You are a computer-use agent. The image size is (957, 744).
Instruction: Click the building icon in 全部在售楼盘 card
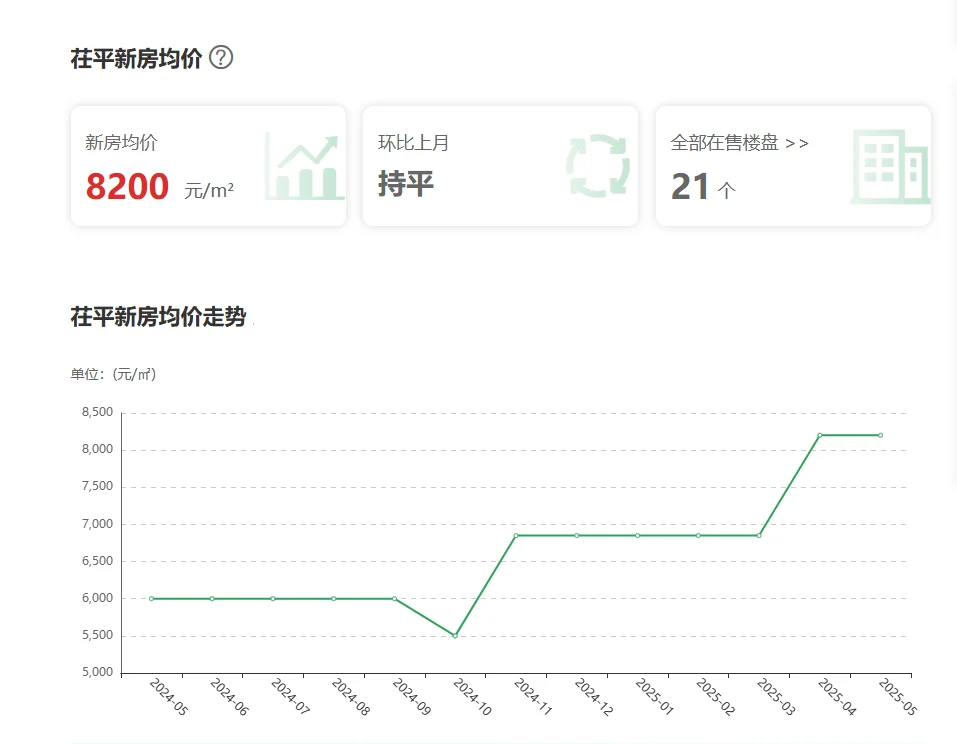889,166
